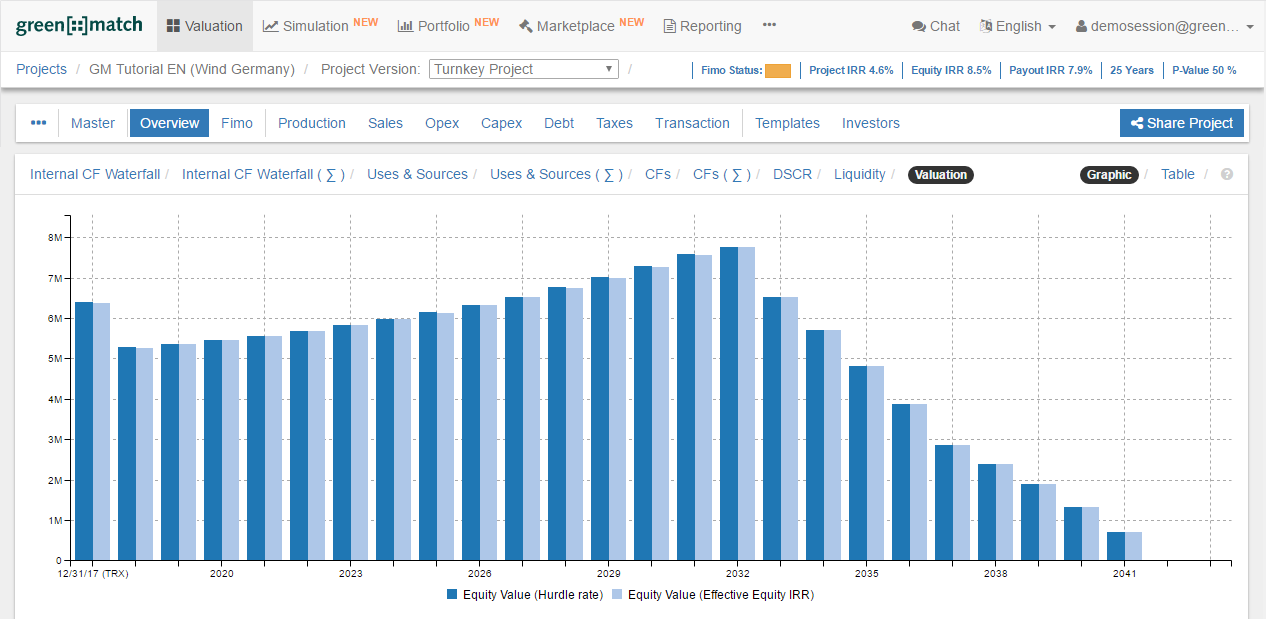Open the Simulation line-chart icon
Screen dimensions: 1266x619
point(271,26)
